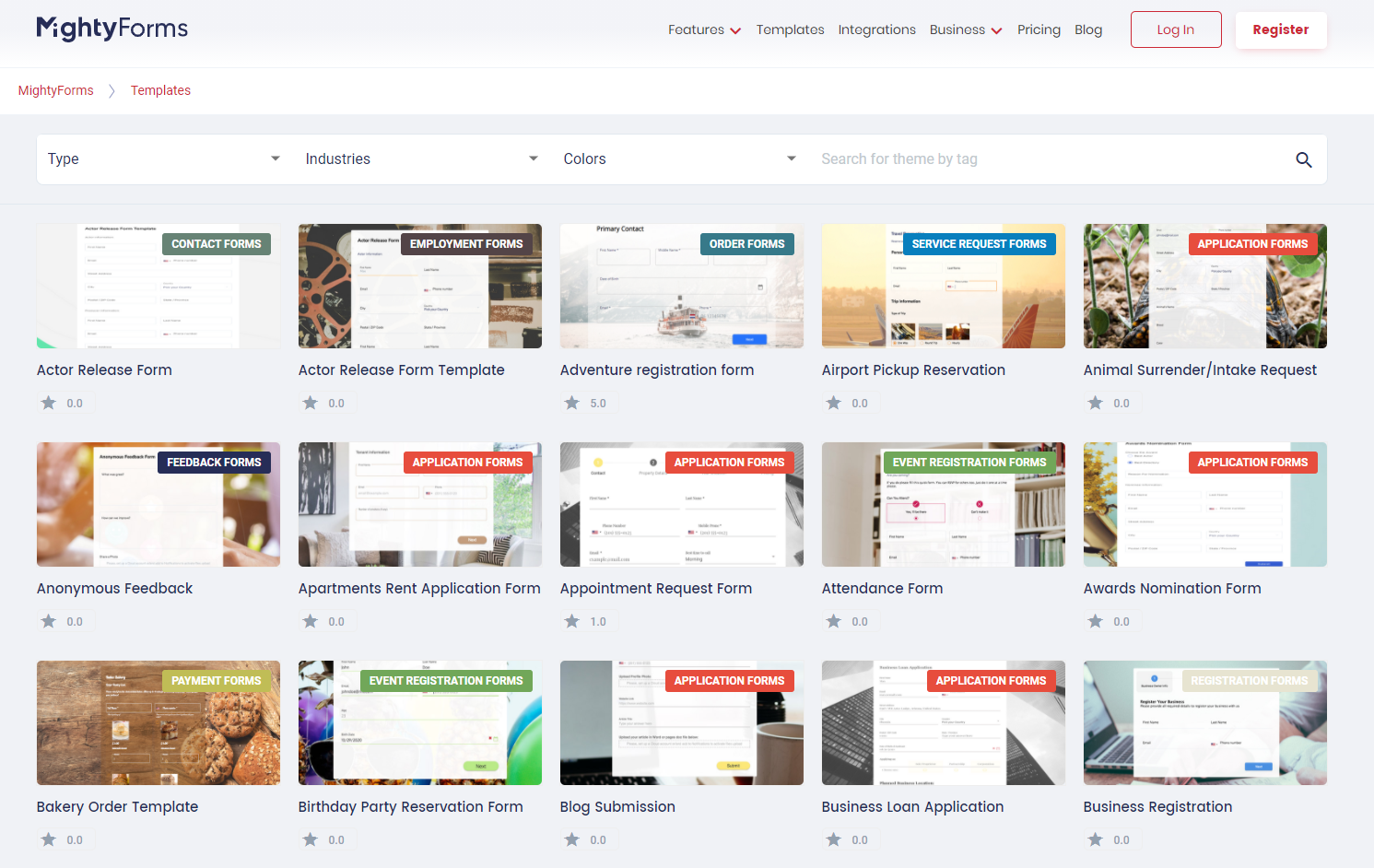Screen dimensions: 1374x868
Task: Click the Register button
Action: (1281, 29)
